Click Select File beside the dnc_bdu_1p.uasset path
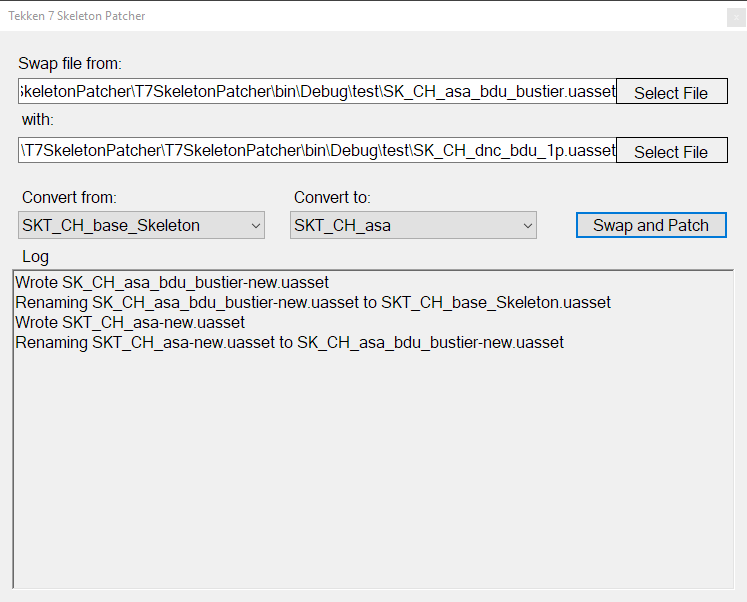Viewport: 747px width, 602px height. tap(672, 150)
